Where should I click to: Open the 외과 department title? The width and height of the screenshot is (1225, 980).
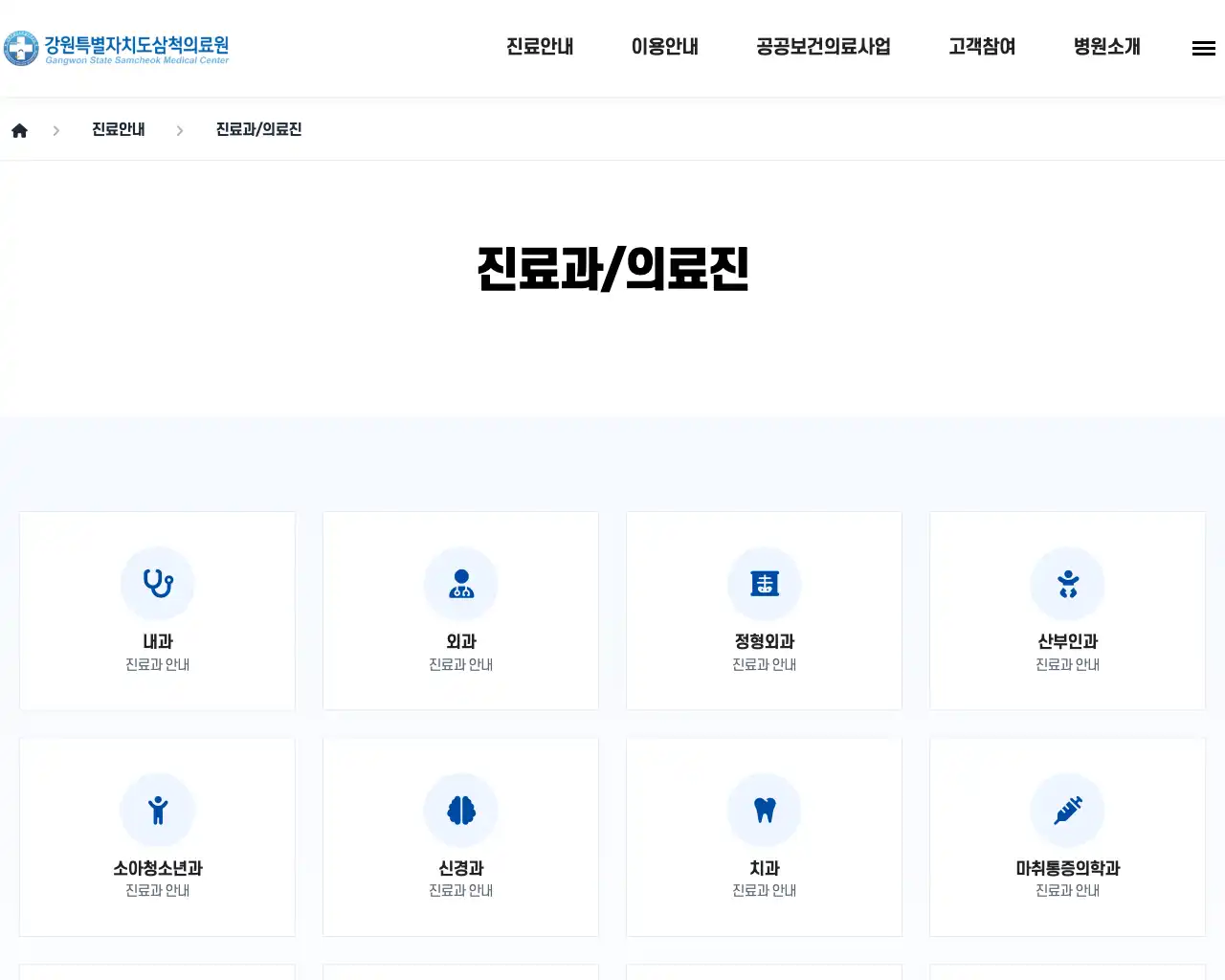click(x=461, y=641)
